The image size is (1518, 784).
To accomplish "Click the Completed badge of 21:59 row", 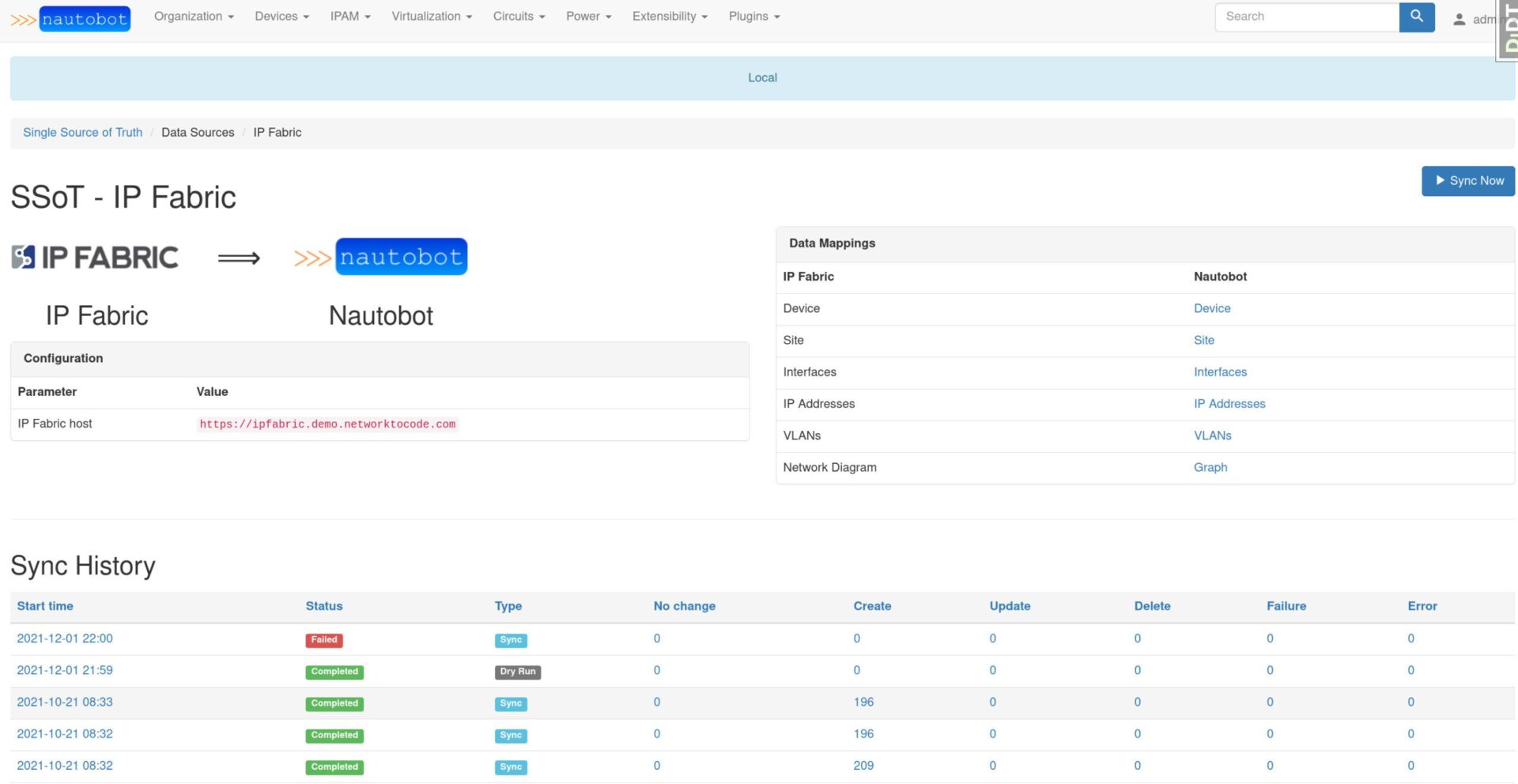I will (x=334, y=672).
